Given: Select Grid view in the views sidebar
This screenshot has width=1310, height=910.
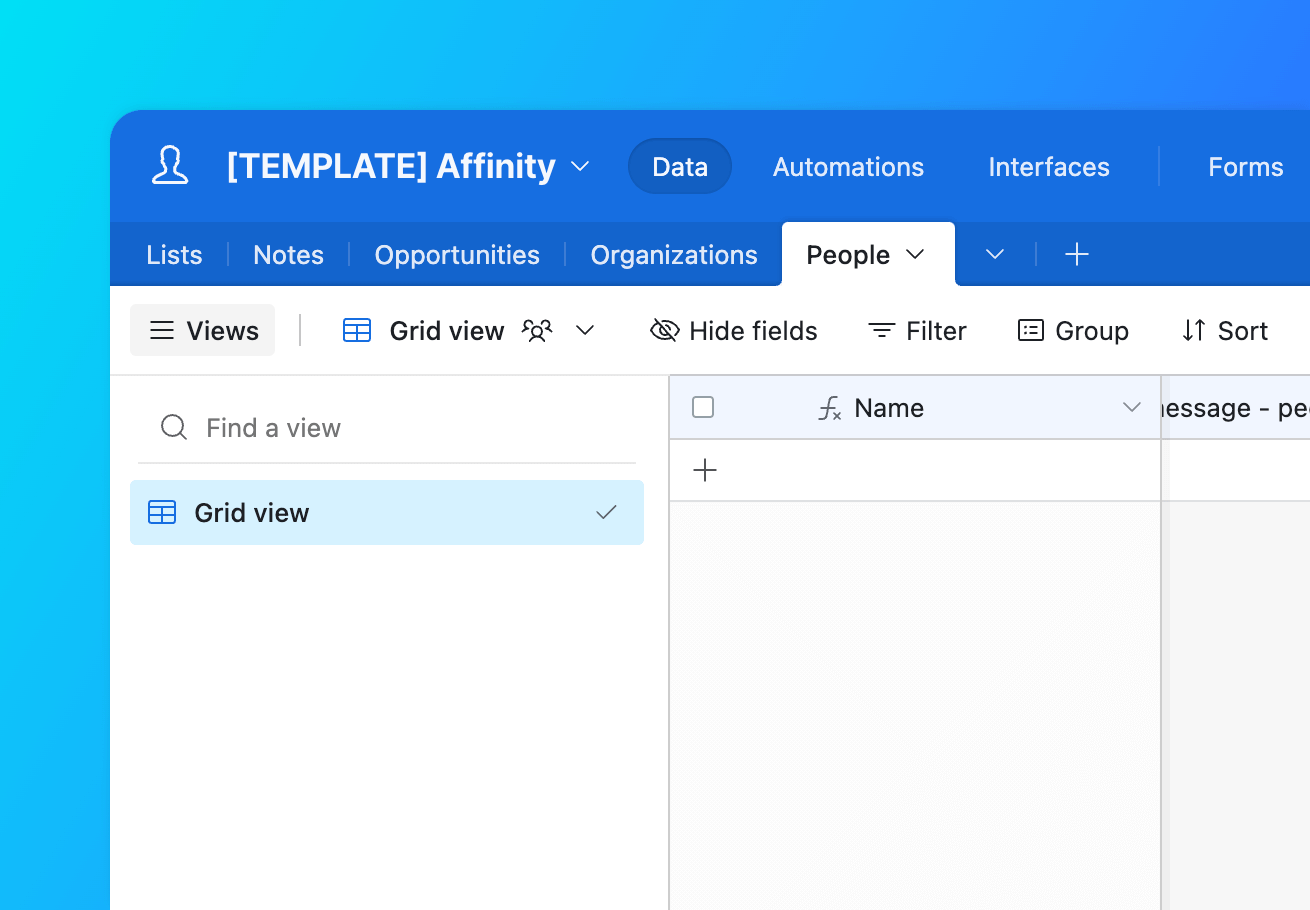Looking at the screenshot, I should click(387, 512).
